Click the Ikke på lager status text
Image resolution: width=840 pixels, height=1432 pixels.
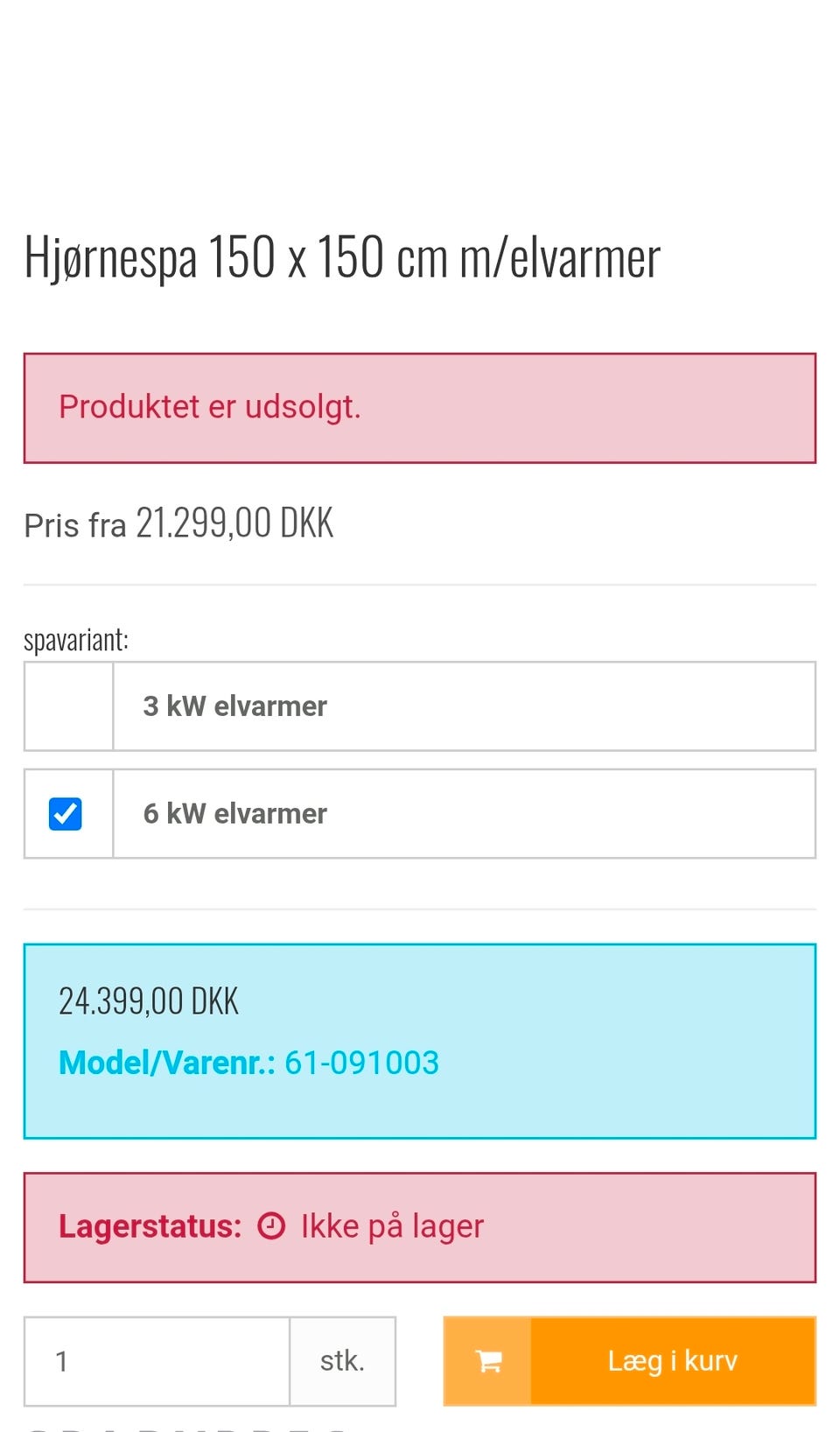coord(392,1226)
